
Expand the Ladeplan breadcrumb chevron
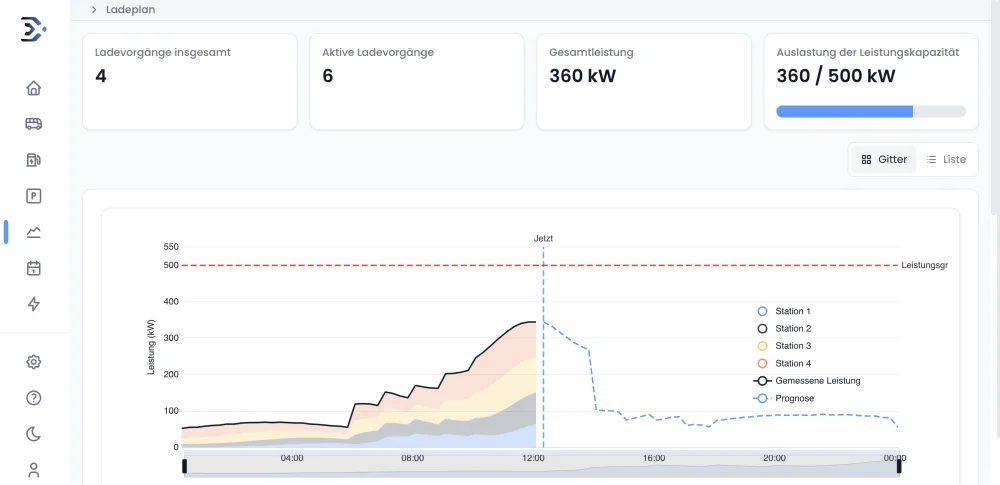tap(94, 10)
